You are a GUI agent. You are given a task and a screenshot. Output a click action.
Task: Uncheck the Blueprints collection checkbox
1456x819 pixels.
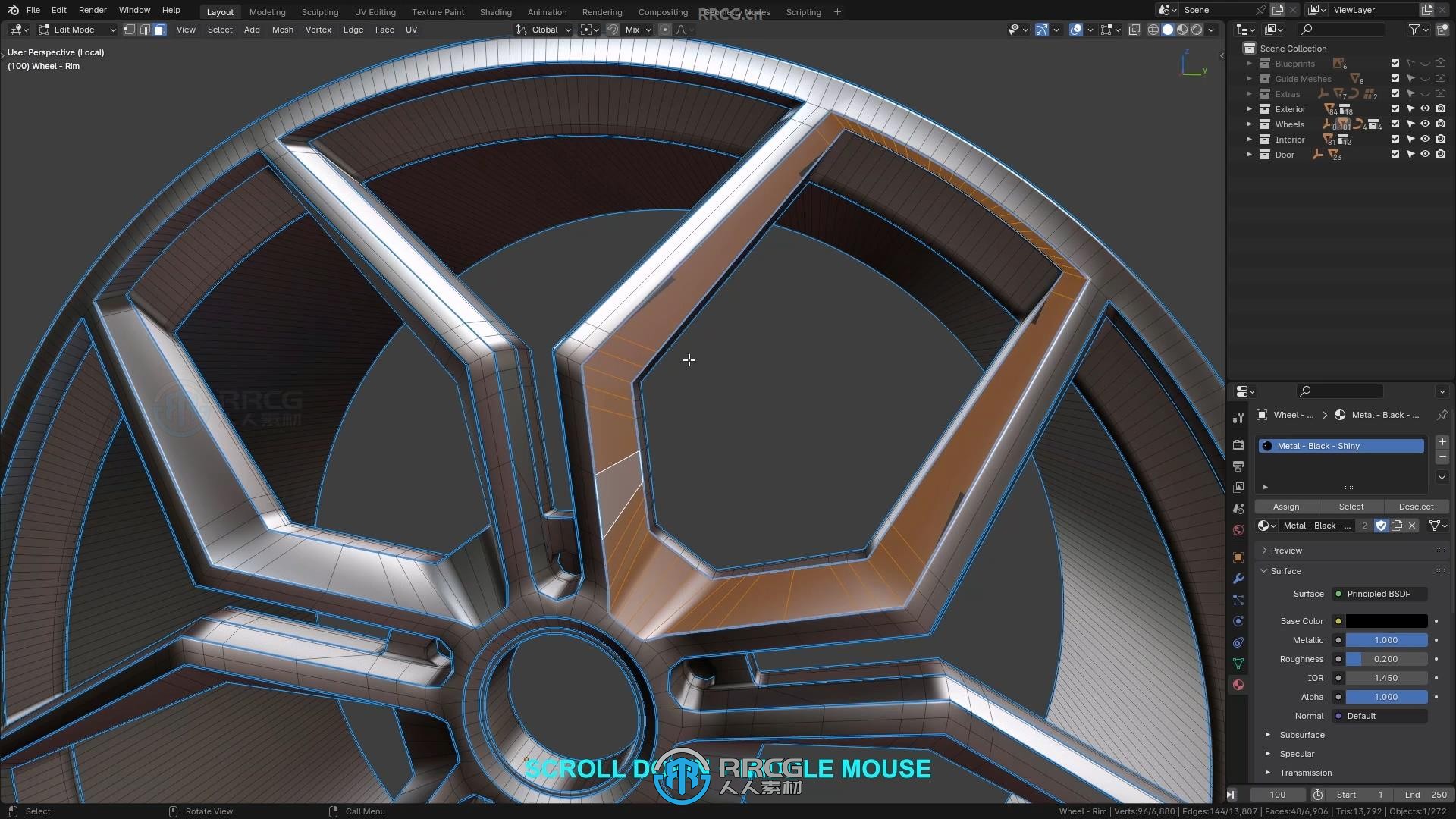tap(1395, 64)
